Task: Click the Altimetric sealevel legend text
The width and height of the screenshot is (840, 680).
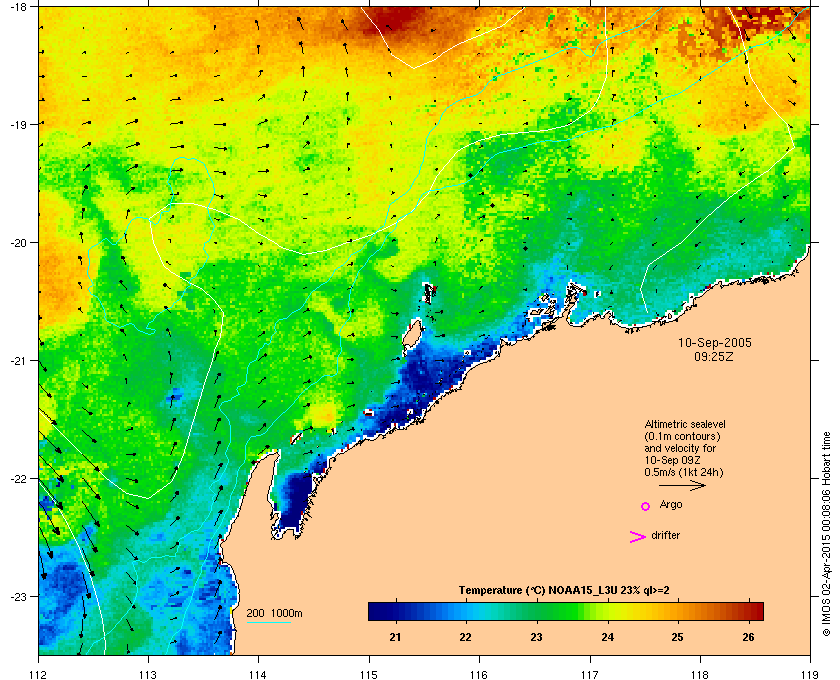Action: [x=685, y=424]
